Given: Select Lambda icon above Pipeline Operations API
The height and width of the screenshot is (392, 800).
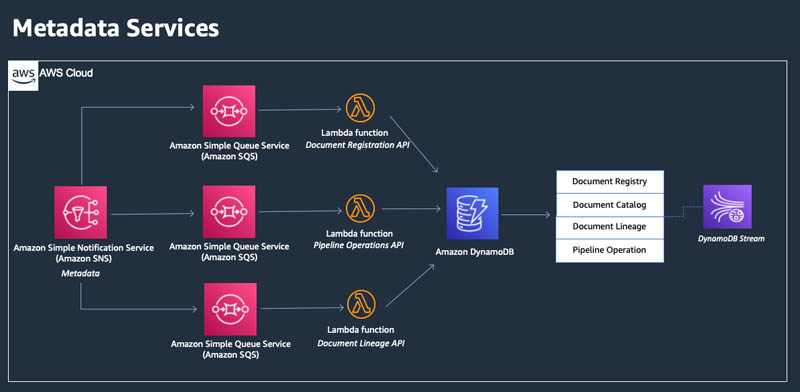Looking at the screenshot, I should [x=360, y=209].
